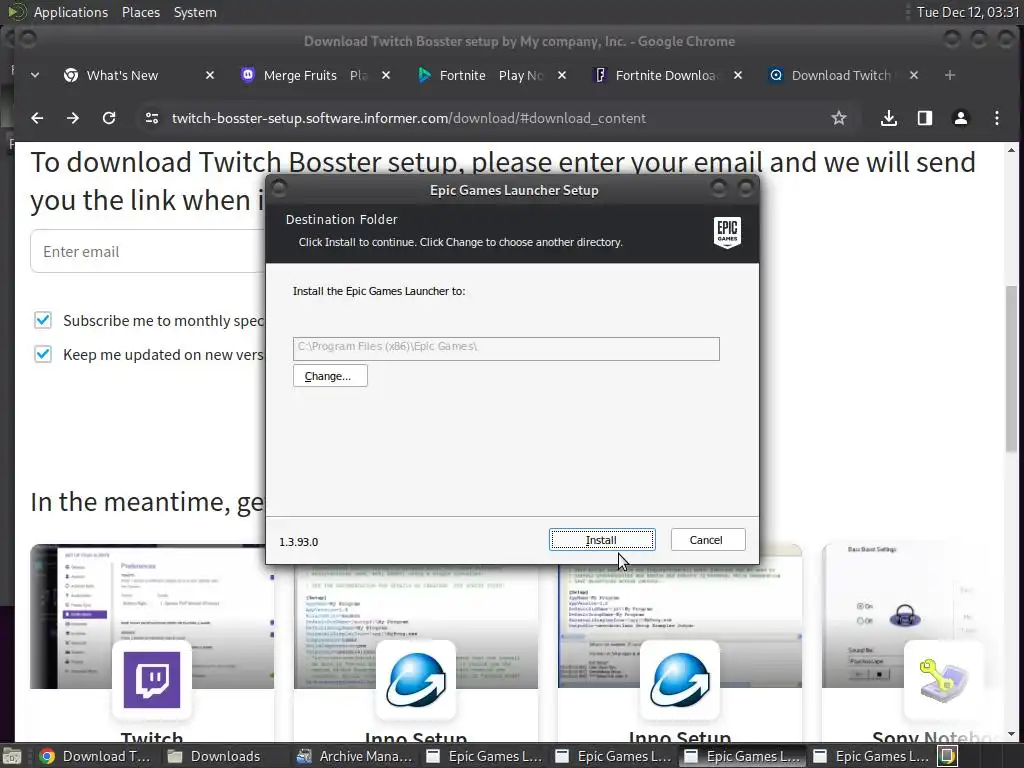The height and width of the screenshot is (768, 1024).
Task: Open site information icon in address bar
Action: [152, 118]
